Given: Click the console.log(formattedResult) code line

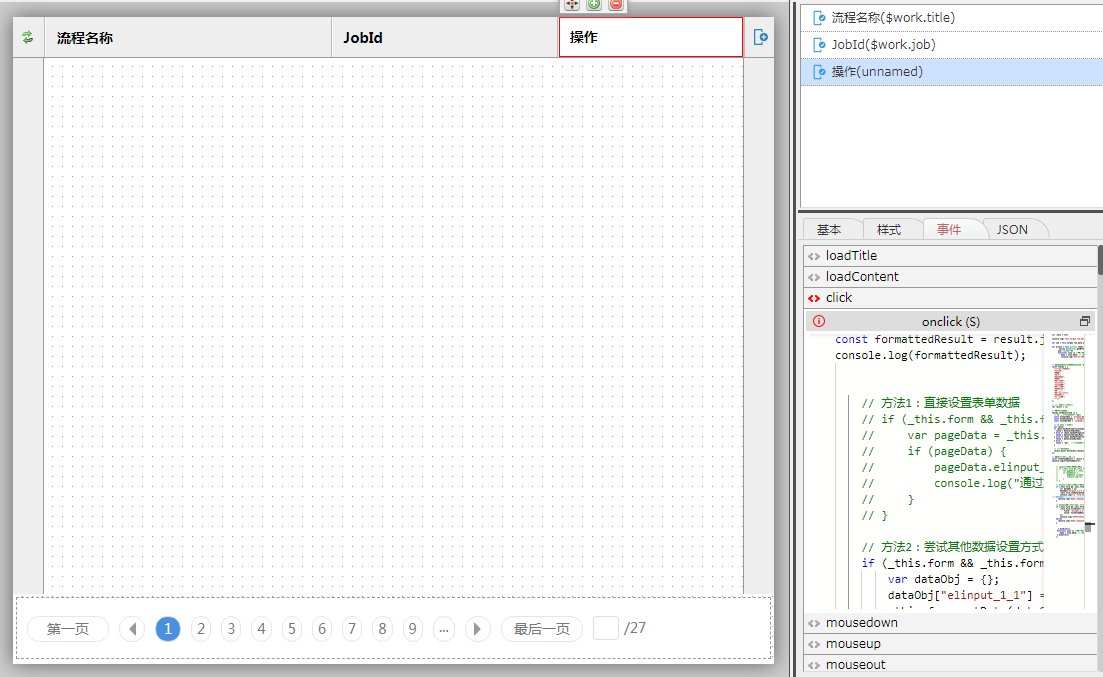Looking at the screenshot, I should pos(930,355).
